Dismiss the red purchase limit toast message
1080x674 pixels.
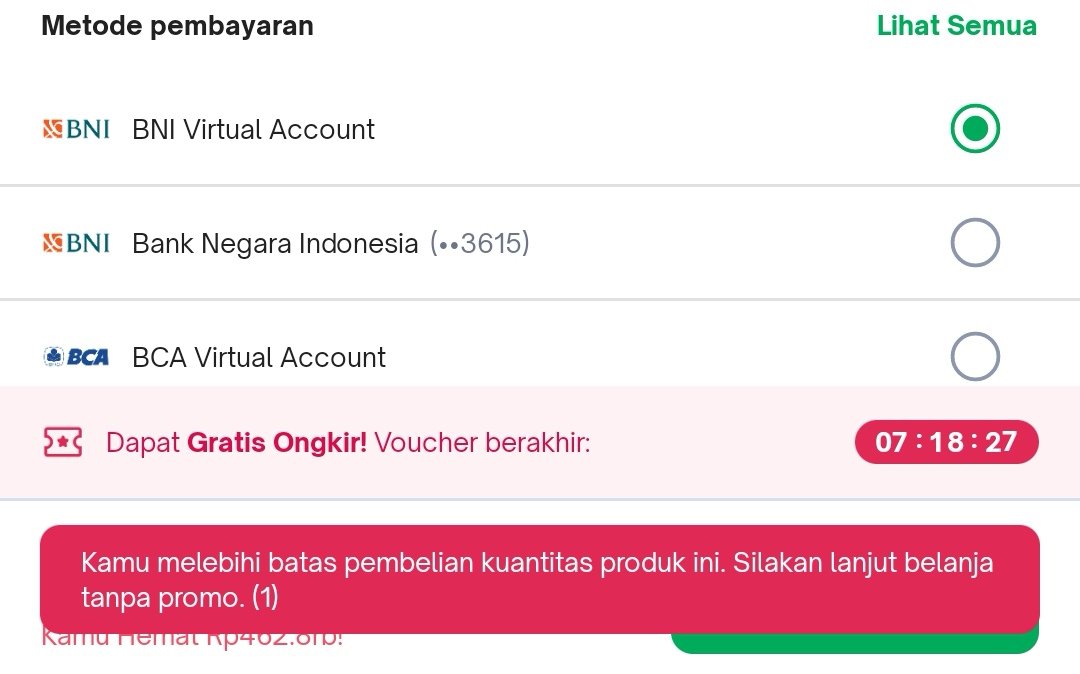[x=539, y=579]
